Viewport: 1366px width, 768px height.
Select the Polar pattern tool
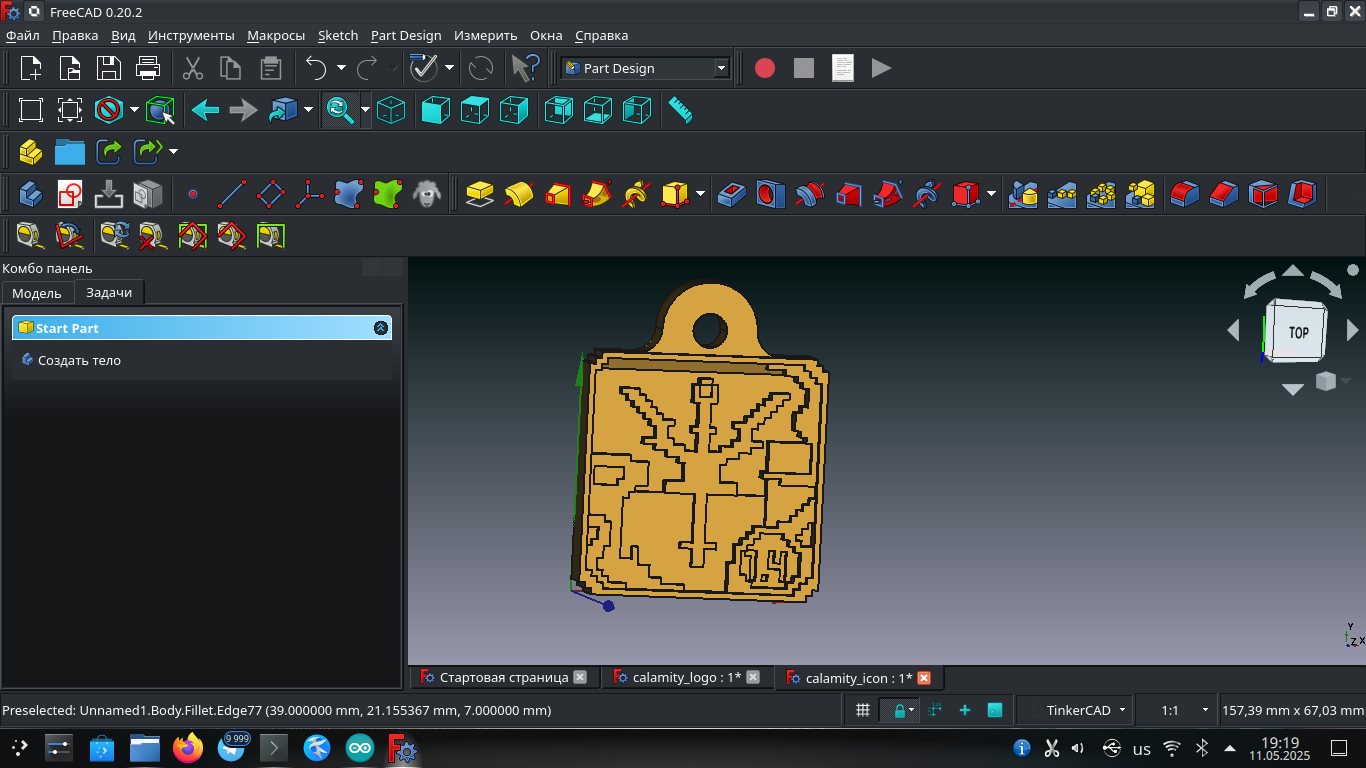pyautogui.click(x=1101, y=193)
